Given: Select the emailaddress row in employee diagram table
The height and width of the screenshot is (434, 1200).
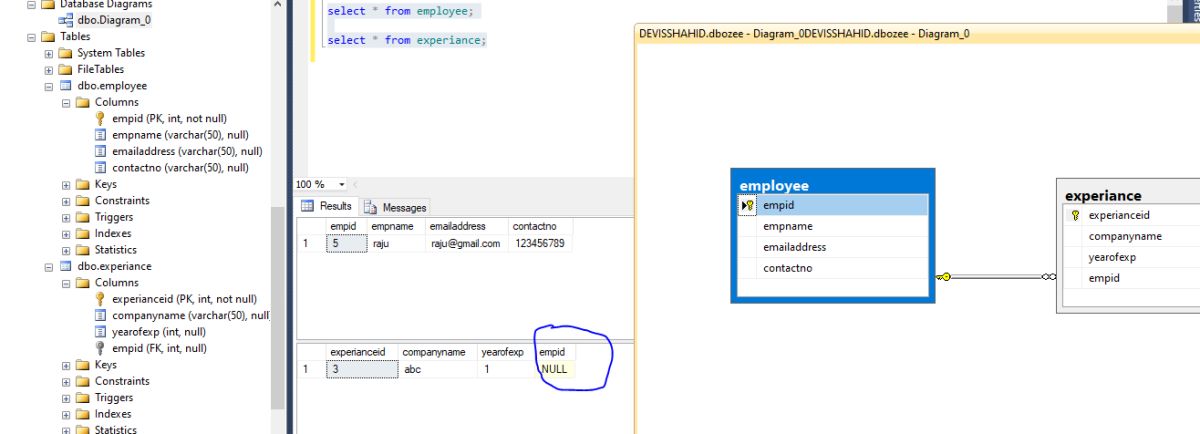Looking at the screenshot, I should 833,247.
